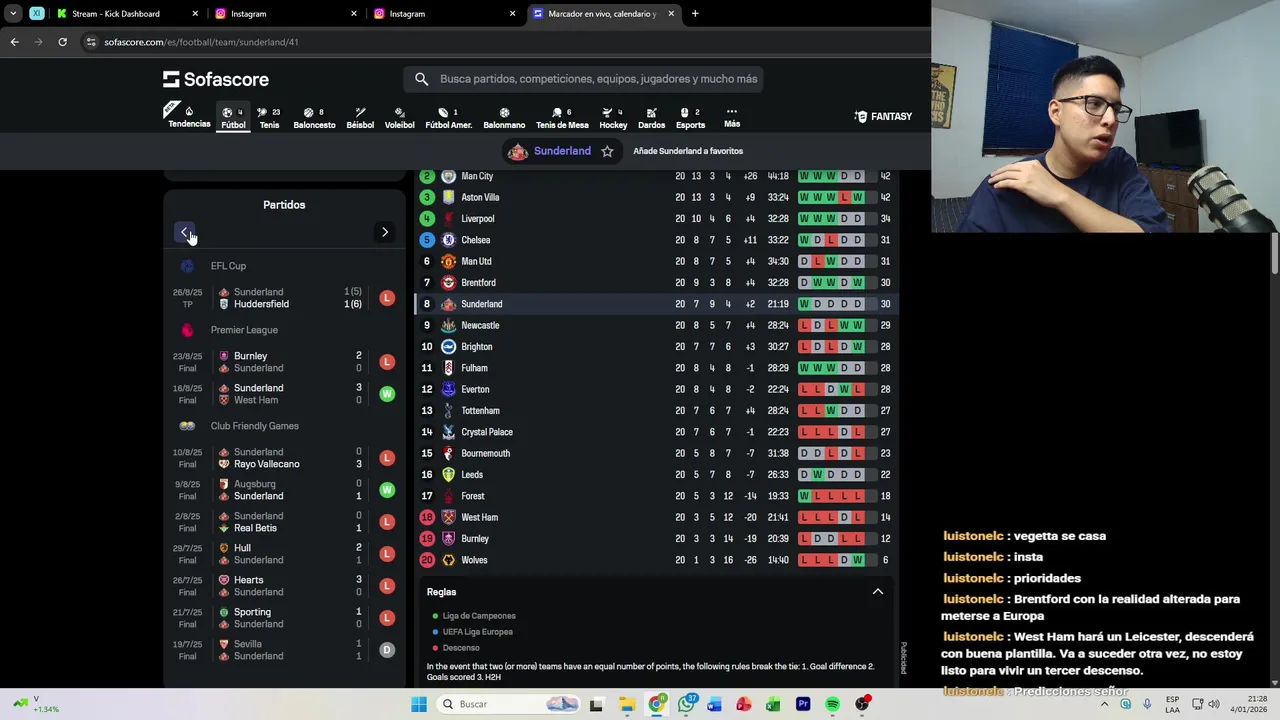
Task: Open the Premier League competition link
Action: pos(244,330)
